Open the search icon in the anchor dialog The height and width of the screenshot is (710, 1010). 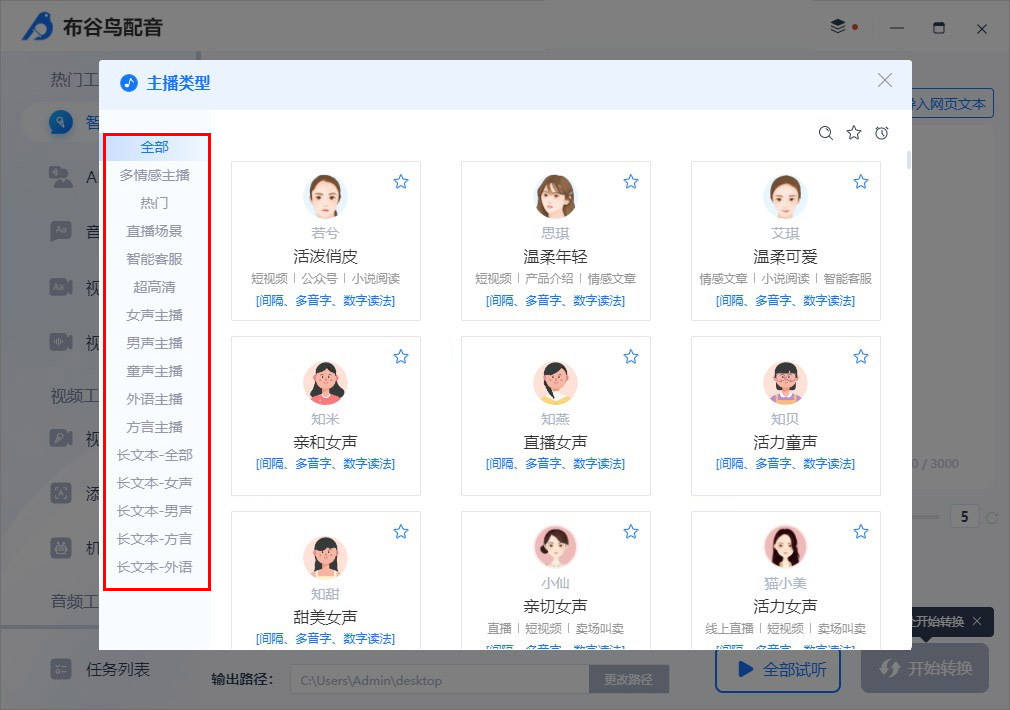point(826,132)
